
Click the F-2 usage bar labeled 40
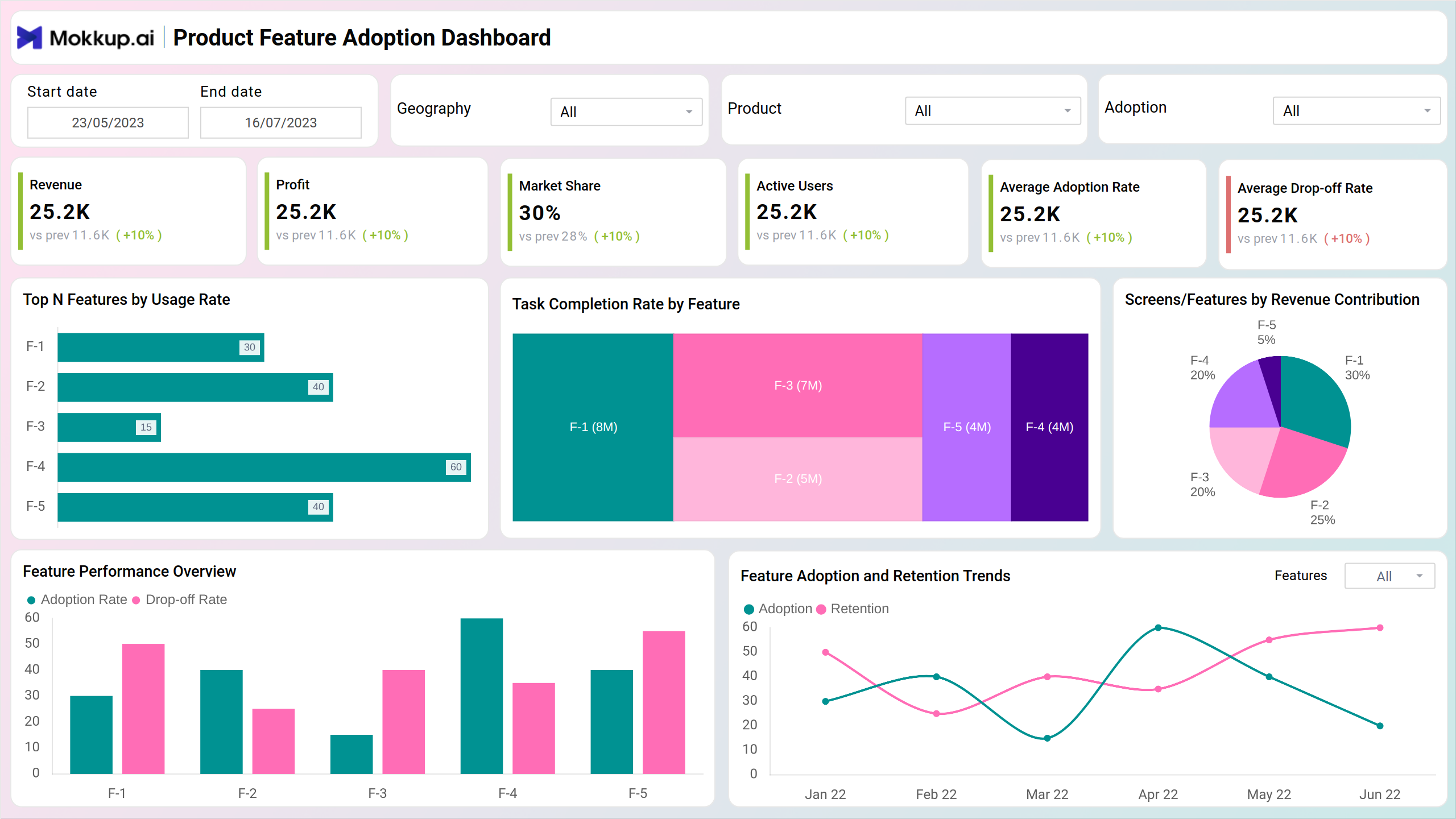coord(195,387)
